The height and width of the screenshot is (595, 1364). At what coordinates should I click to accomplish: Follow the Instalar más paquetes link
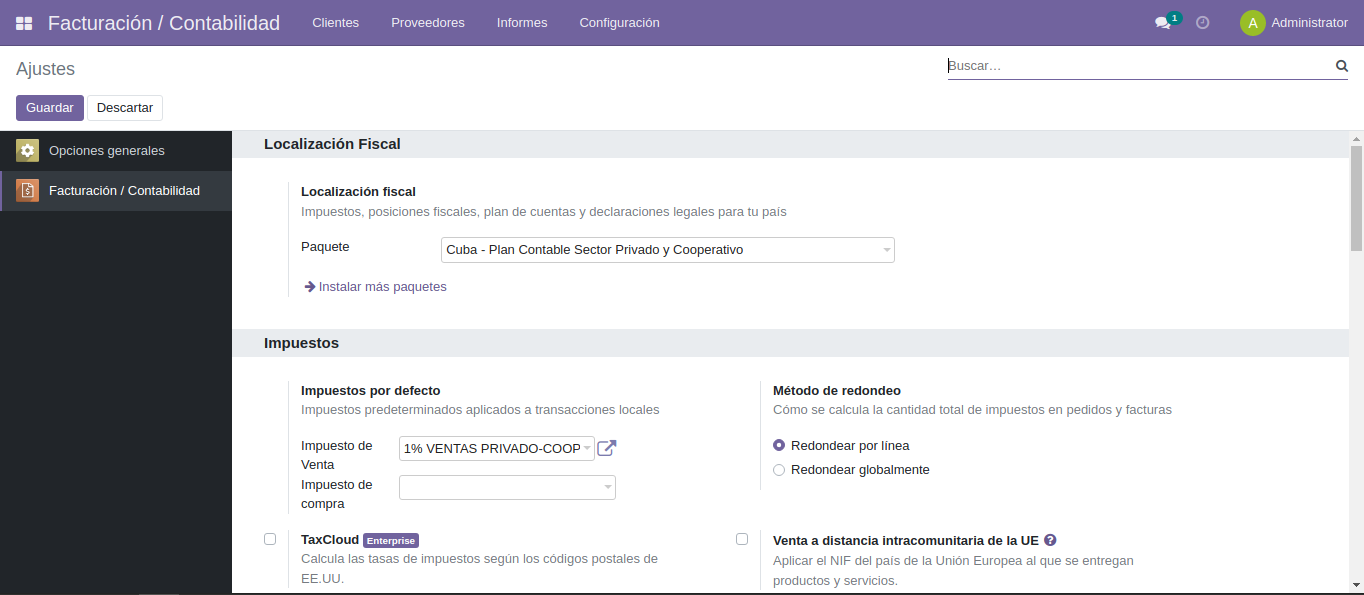coord(381,286)
